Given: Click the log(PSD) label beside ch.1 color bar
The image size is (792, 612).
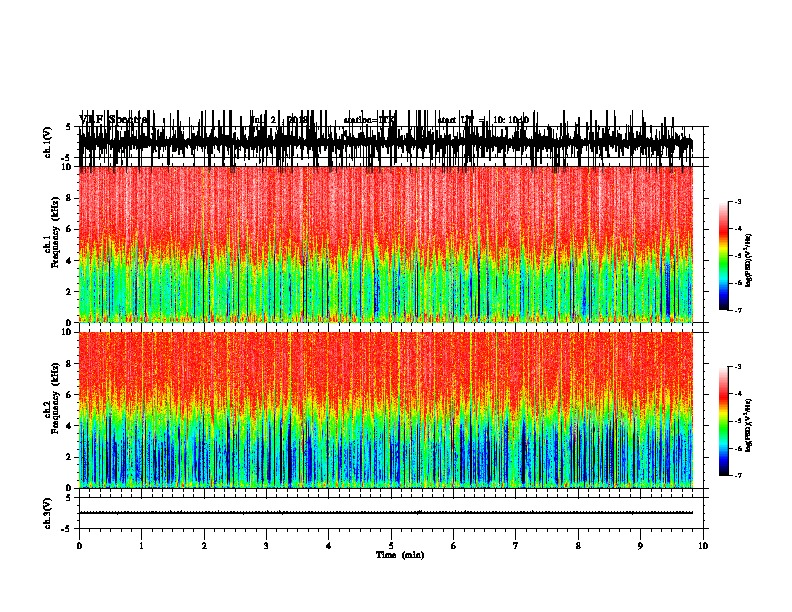Looking at the screenshot, I should click(748, 260).
